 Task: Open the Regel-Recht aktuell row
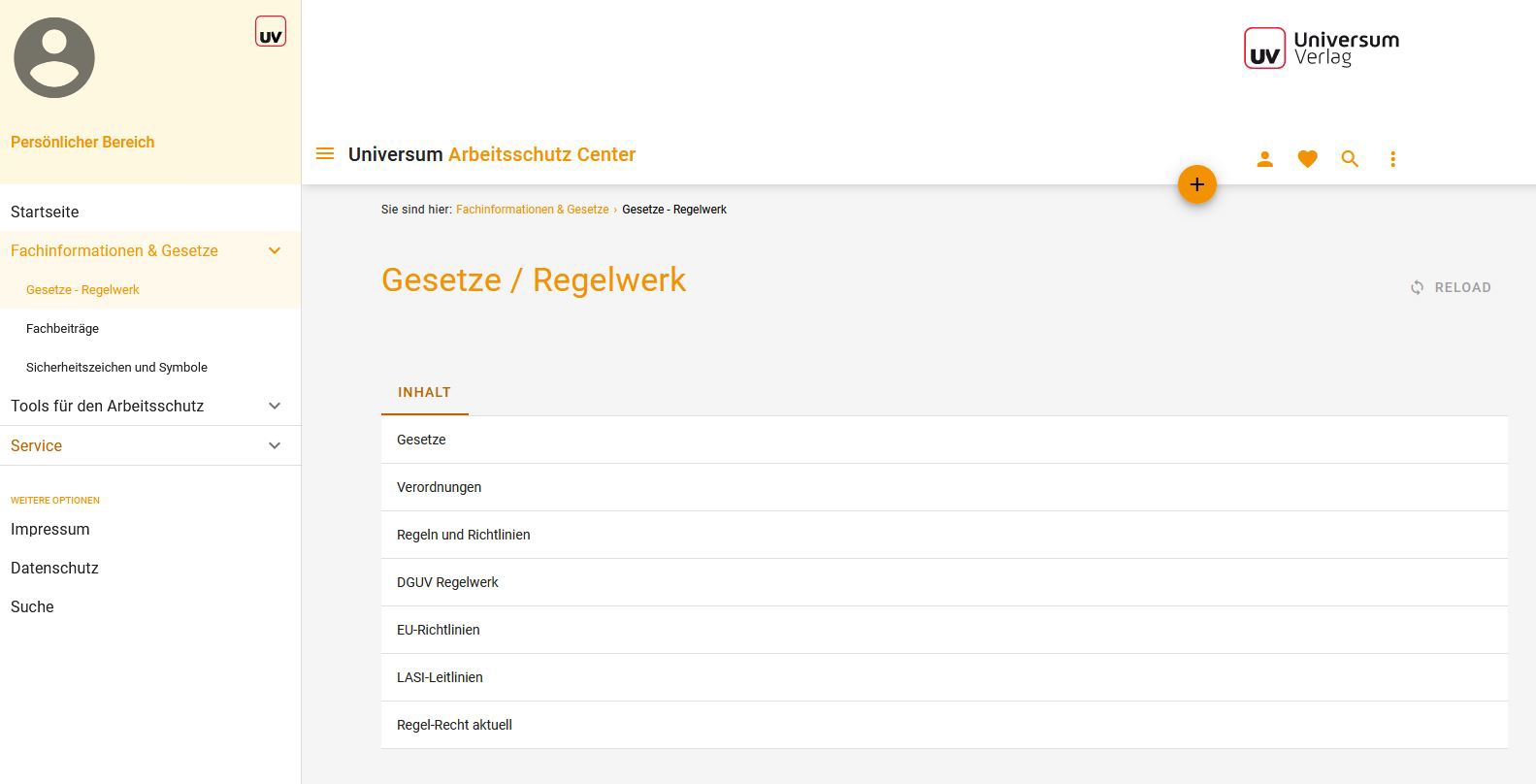(x=944, y=725)
